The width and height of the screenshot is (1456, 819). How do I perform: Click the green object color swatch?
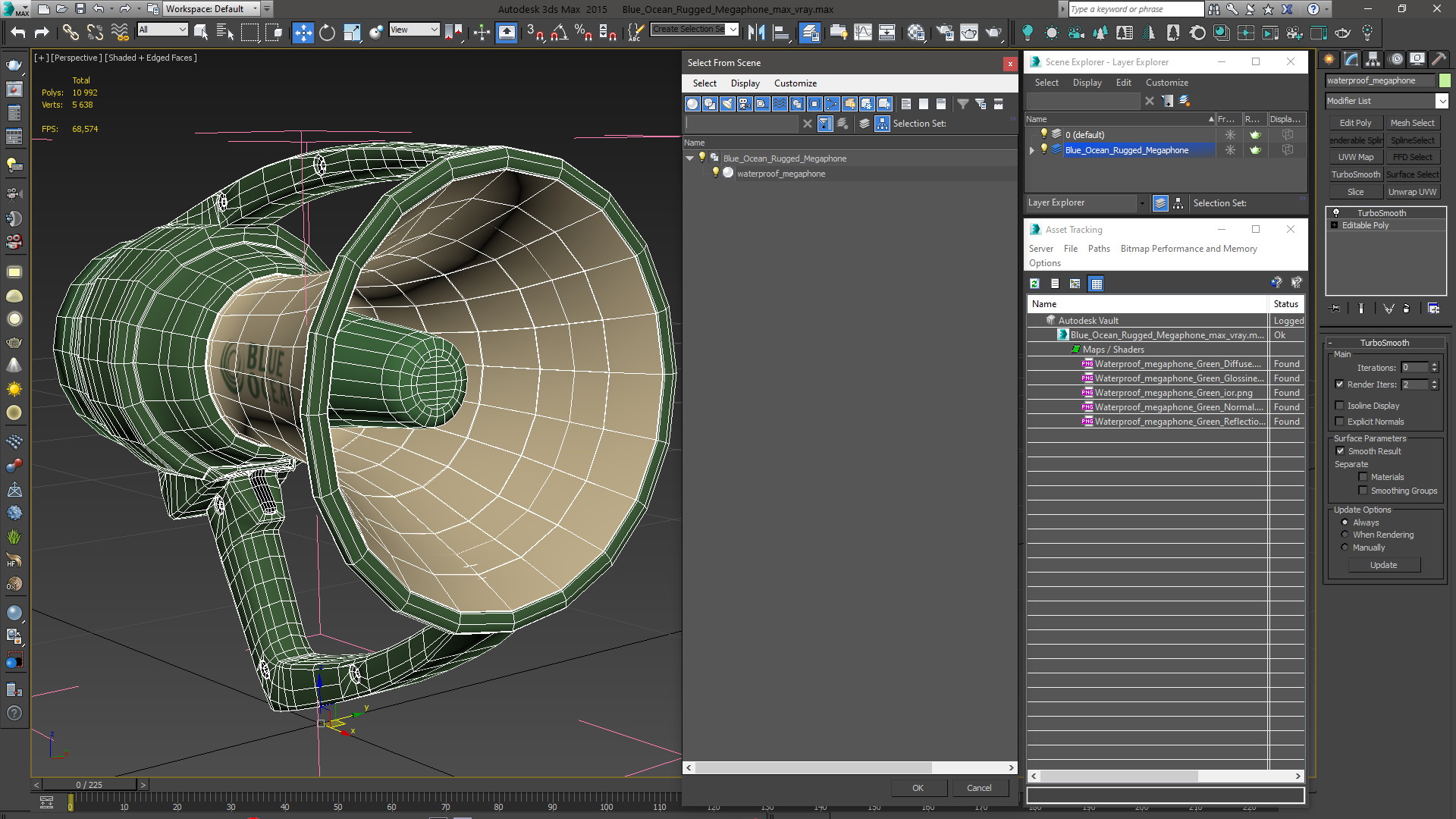click(x=1445, y=80)
